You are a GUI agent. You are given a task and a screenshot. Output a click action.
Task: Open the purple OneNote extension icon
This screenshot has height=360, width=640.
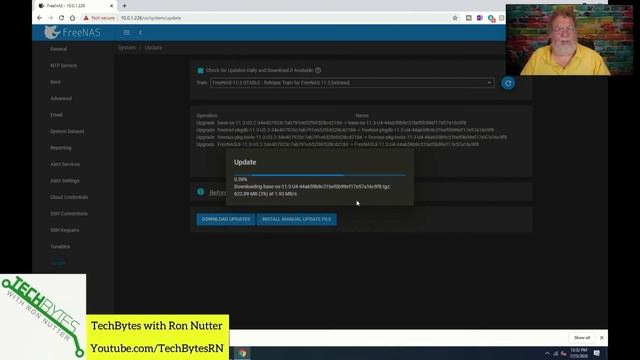(480, 18)
